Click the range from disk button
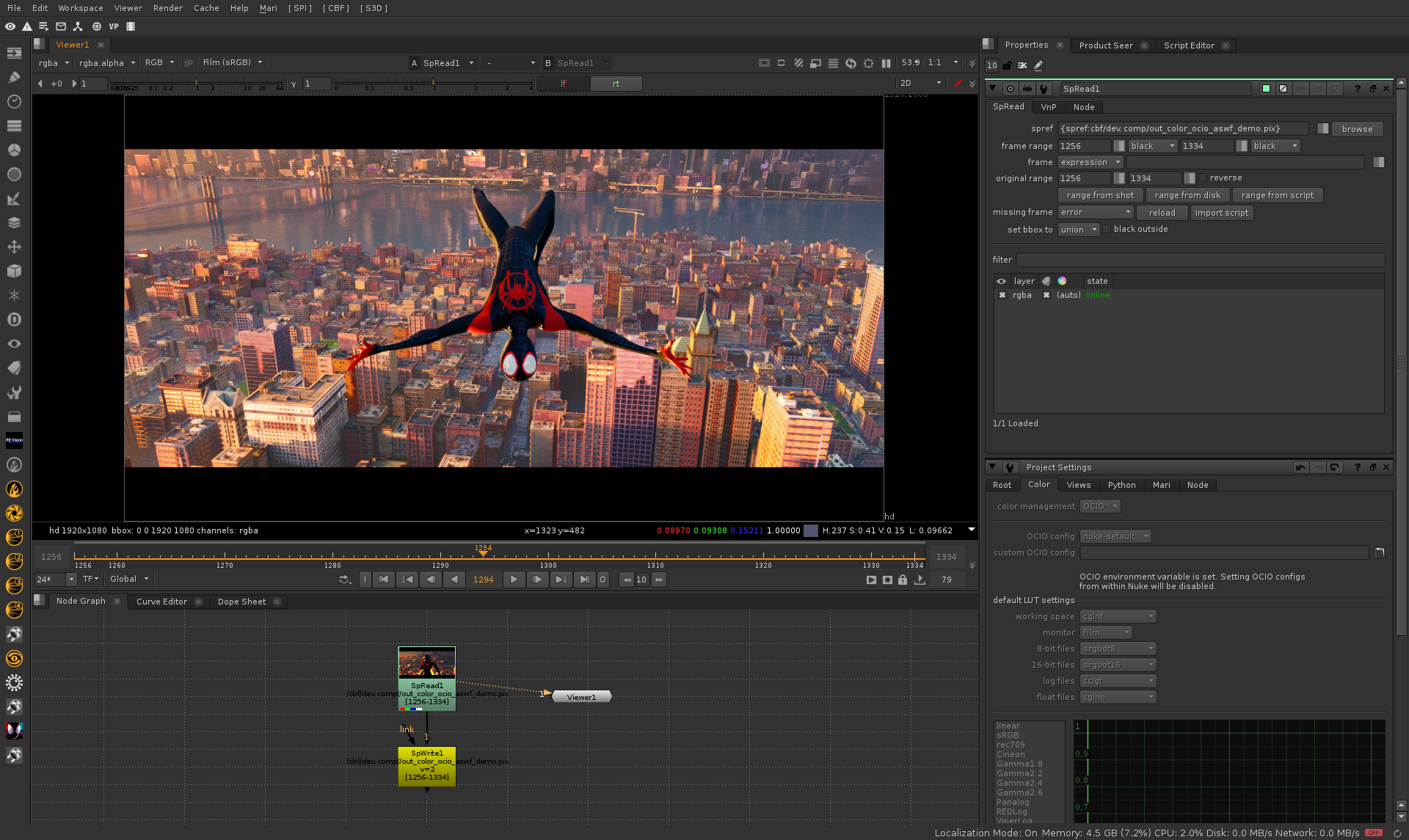1409x840 pixels. 1187,195
